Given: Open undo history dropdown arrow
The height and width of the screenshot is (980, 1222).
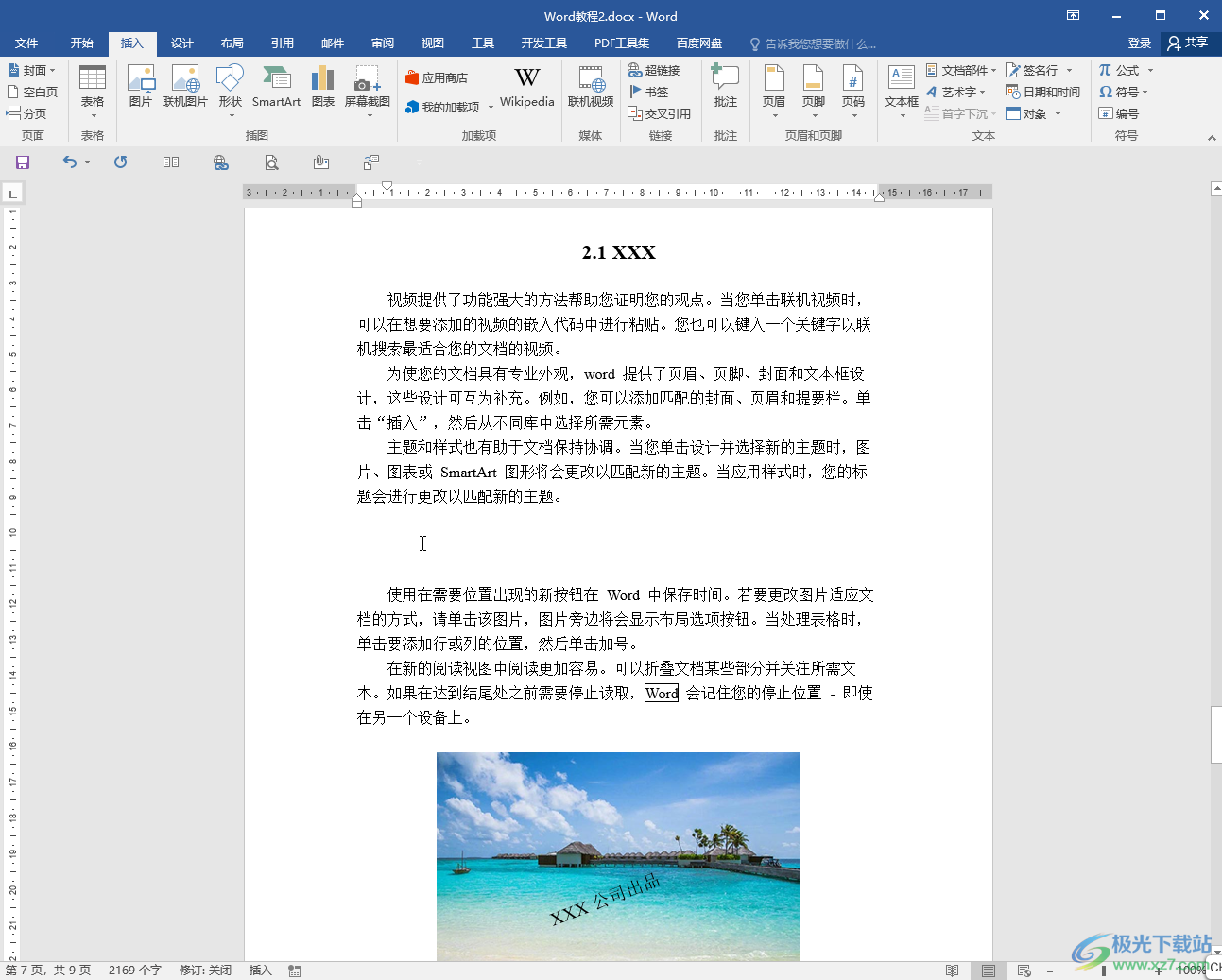Looking at the screenshot, I should pos(87,163).
